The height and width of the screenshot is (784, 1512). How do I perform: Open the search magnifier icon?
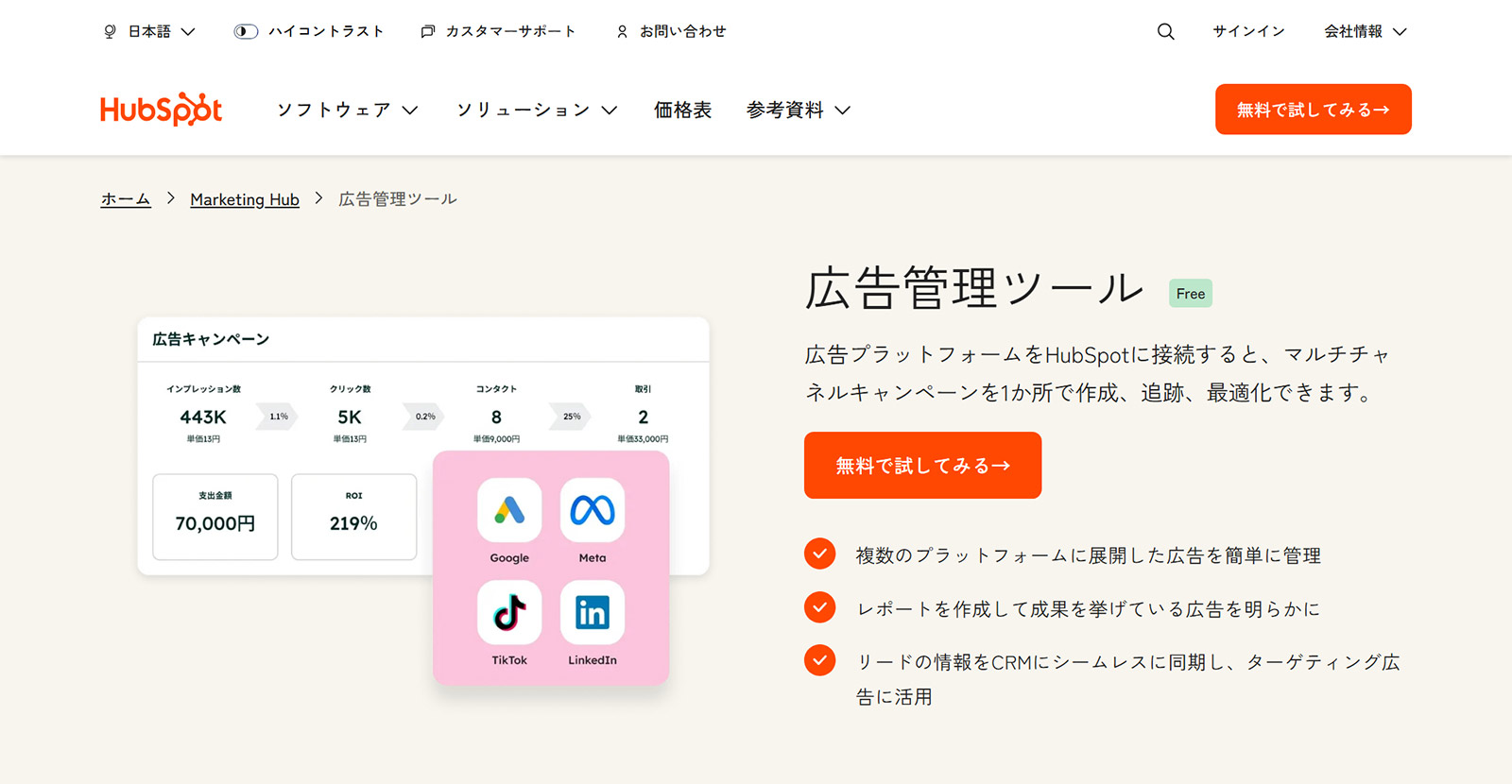pyautogui.click(x=1166, y=31)
